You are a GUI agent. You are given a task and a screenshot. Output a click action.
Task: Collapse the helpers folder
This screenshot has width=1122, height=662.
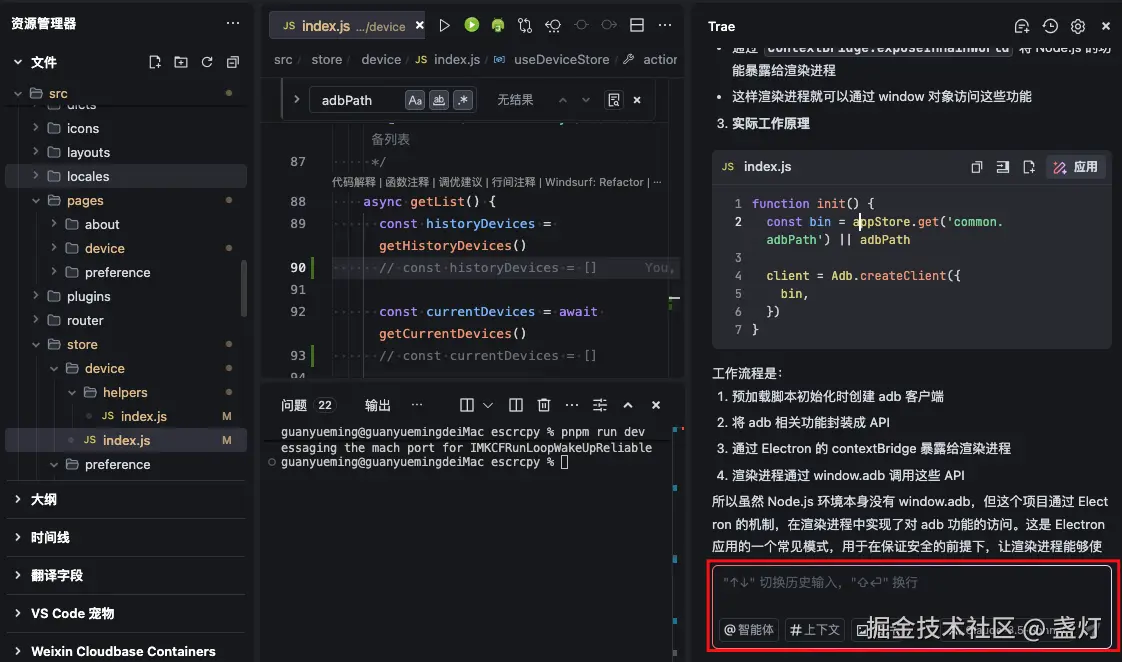[72, 392]
